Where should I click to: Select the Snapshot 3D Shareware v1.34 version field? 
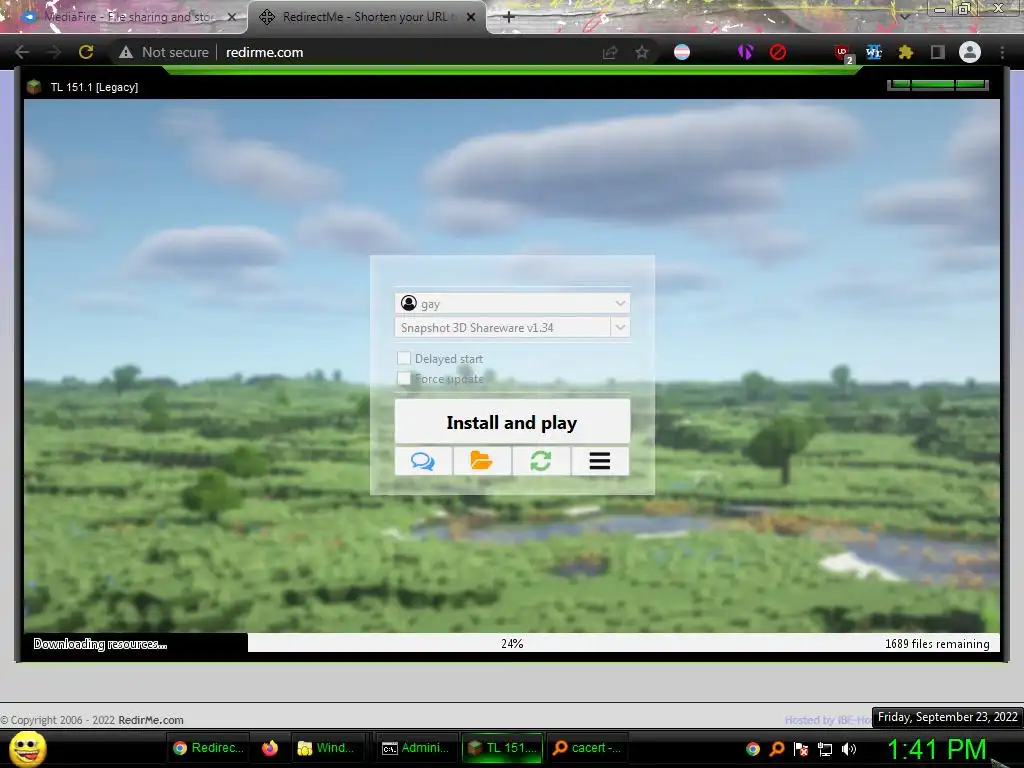tap(502, 327)
